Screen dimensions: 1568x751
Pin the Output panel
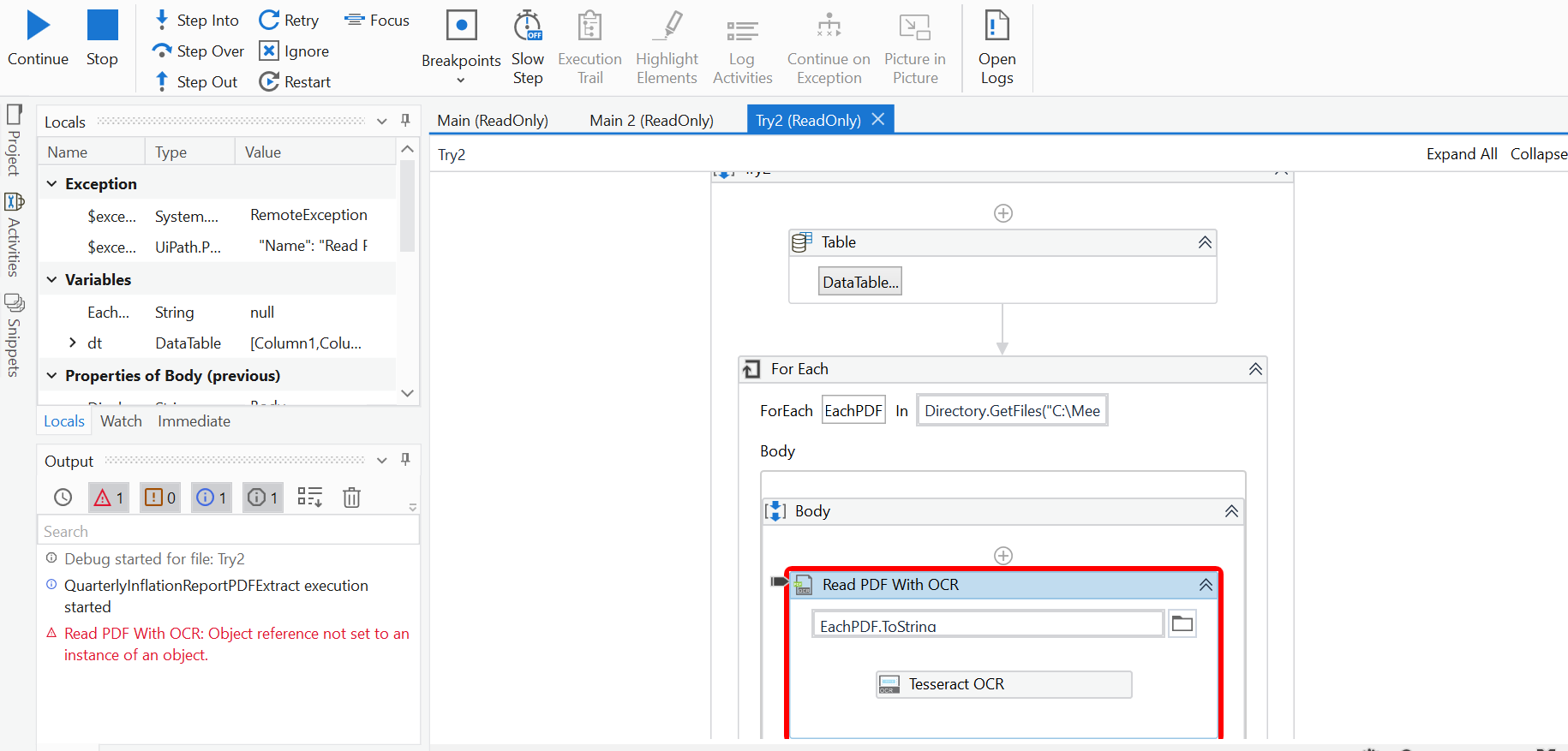(405, 459)
